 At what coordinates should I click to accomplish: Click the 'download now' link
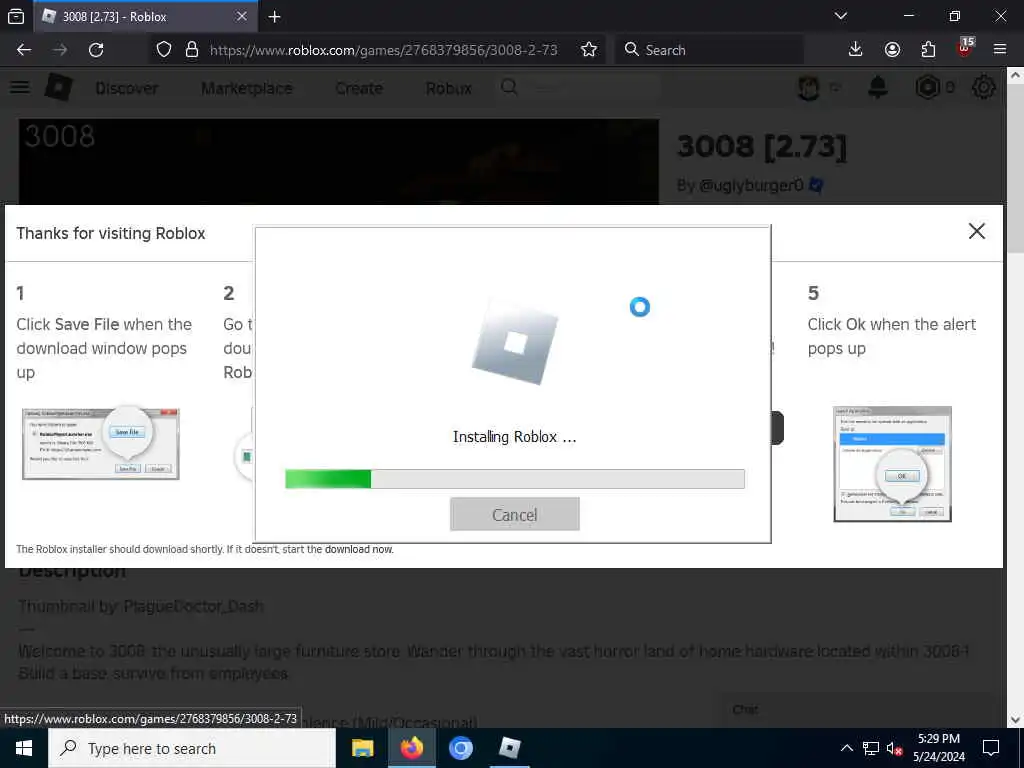pos(359,549)
